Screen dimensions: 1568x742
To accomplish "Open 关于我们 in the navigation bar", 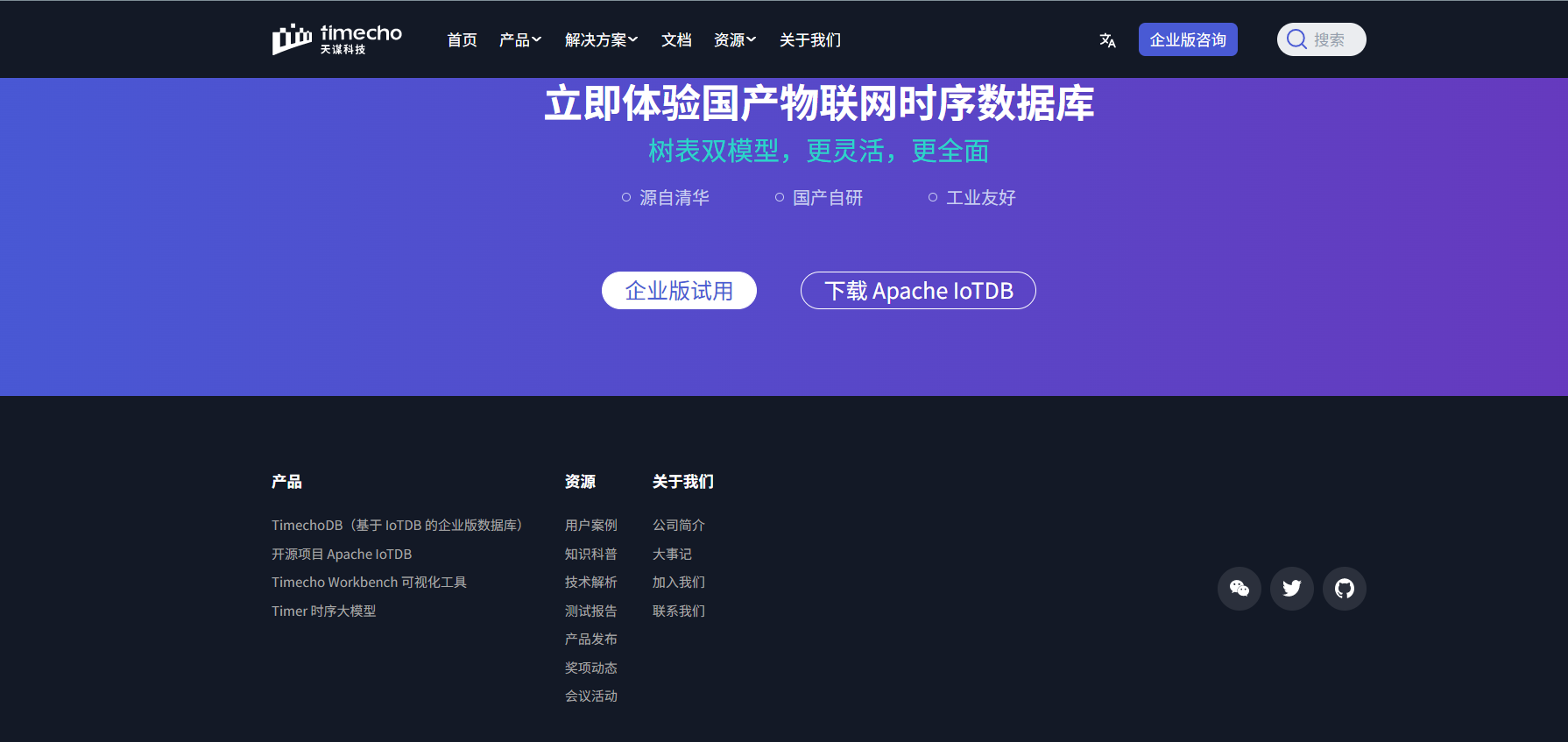I will (810, 40).
